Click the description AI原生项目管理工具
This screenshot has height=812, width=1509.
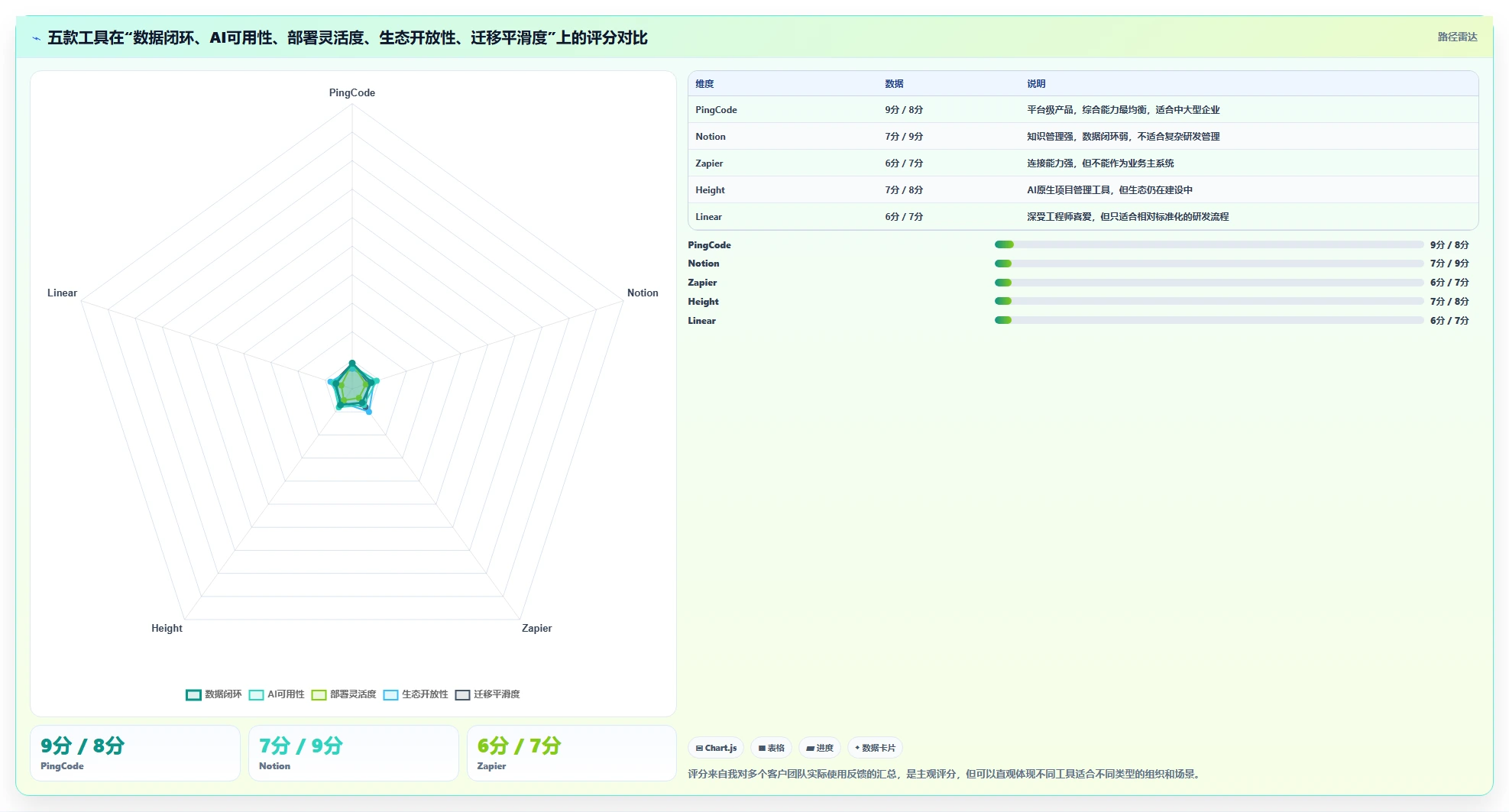coord(1109,190)
